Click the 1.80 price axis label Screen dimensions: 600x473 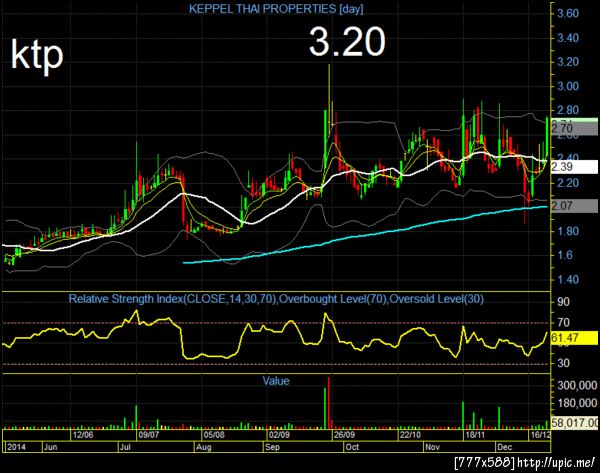pos(567,231)
